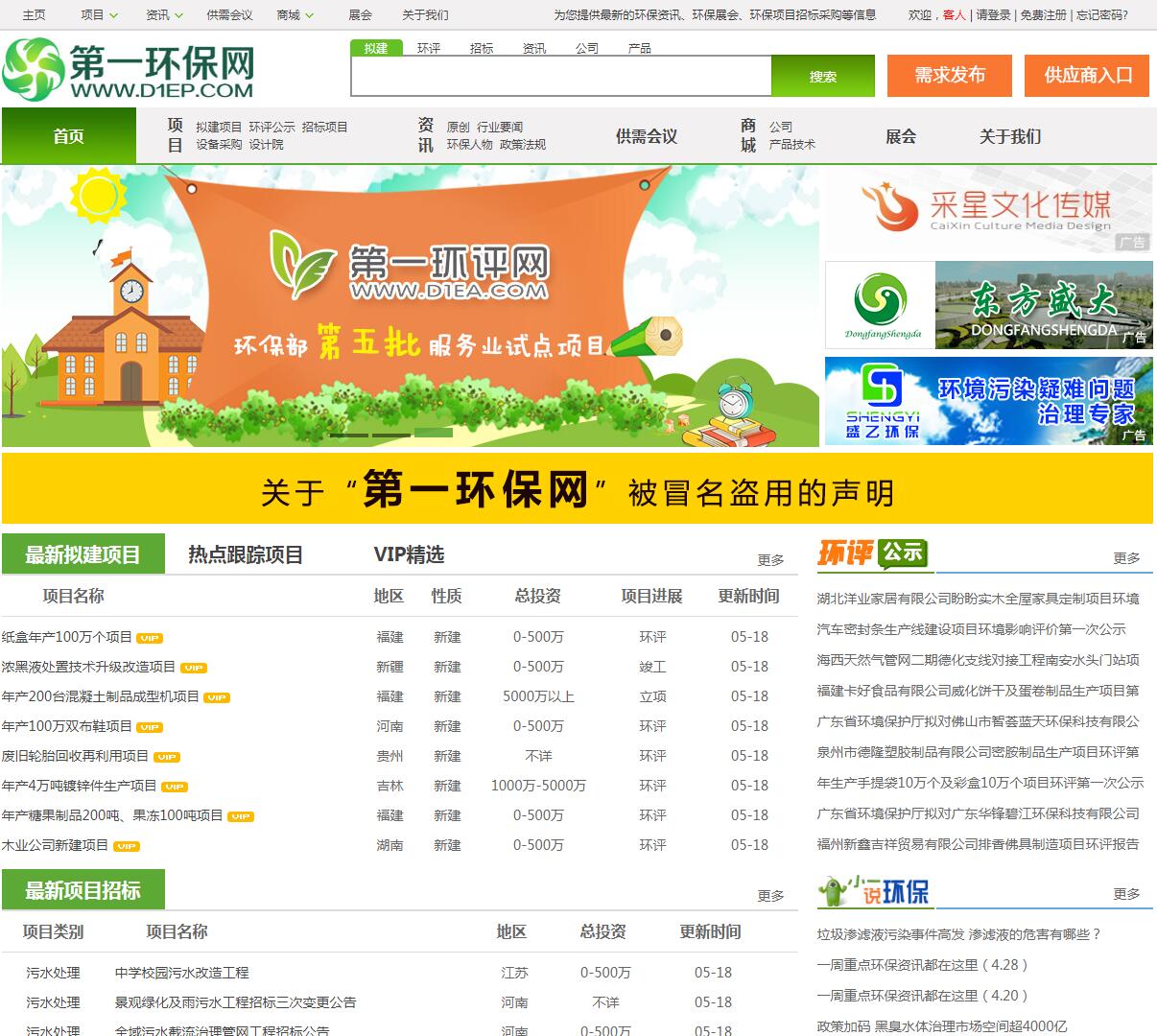Open 行业要闻 under 资讯 navigation
Image resolution: width=1157 pixels, height=1036 pixels.
[x=500, y=127]
